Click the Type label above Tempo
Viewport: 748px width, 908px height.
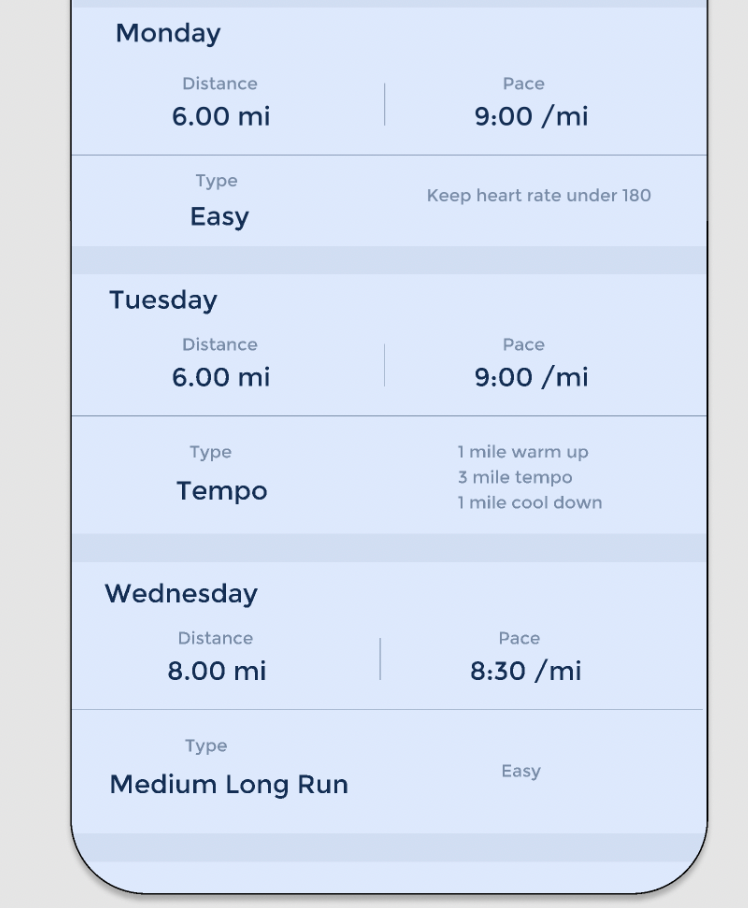[210, 452]
